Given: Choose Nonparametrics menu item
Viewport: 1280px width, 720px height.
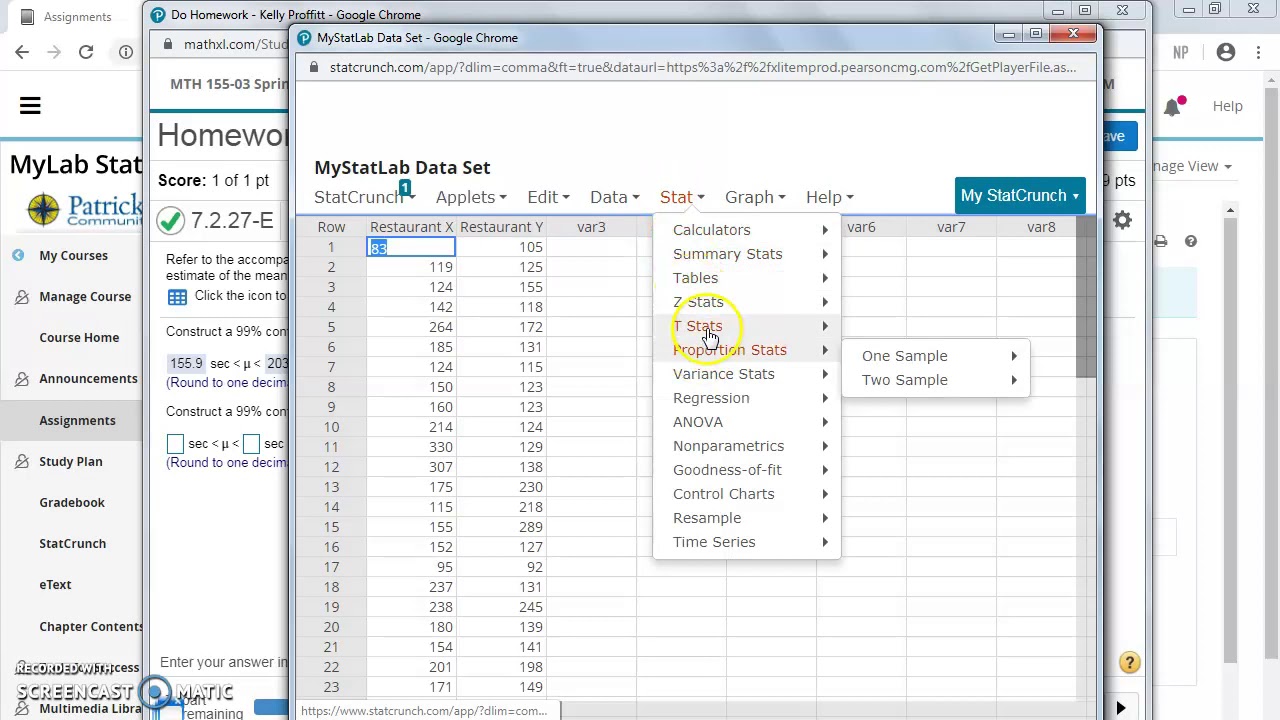Looking at the screenshot, I should (x=748, y=446).
